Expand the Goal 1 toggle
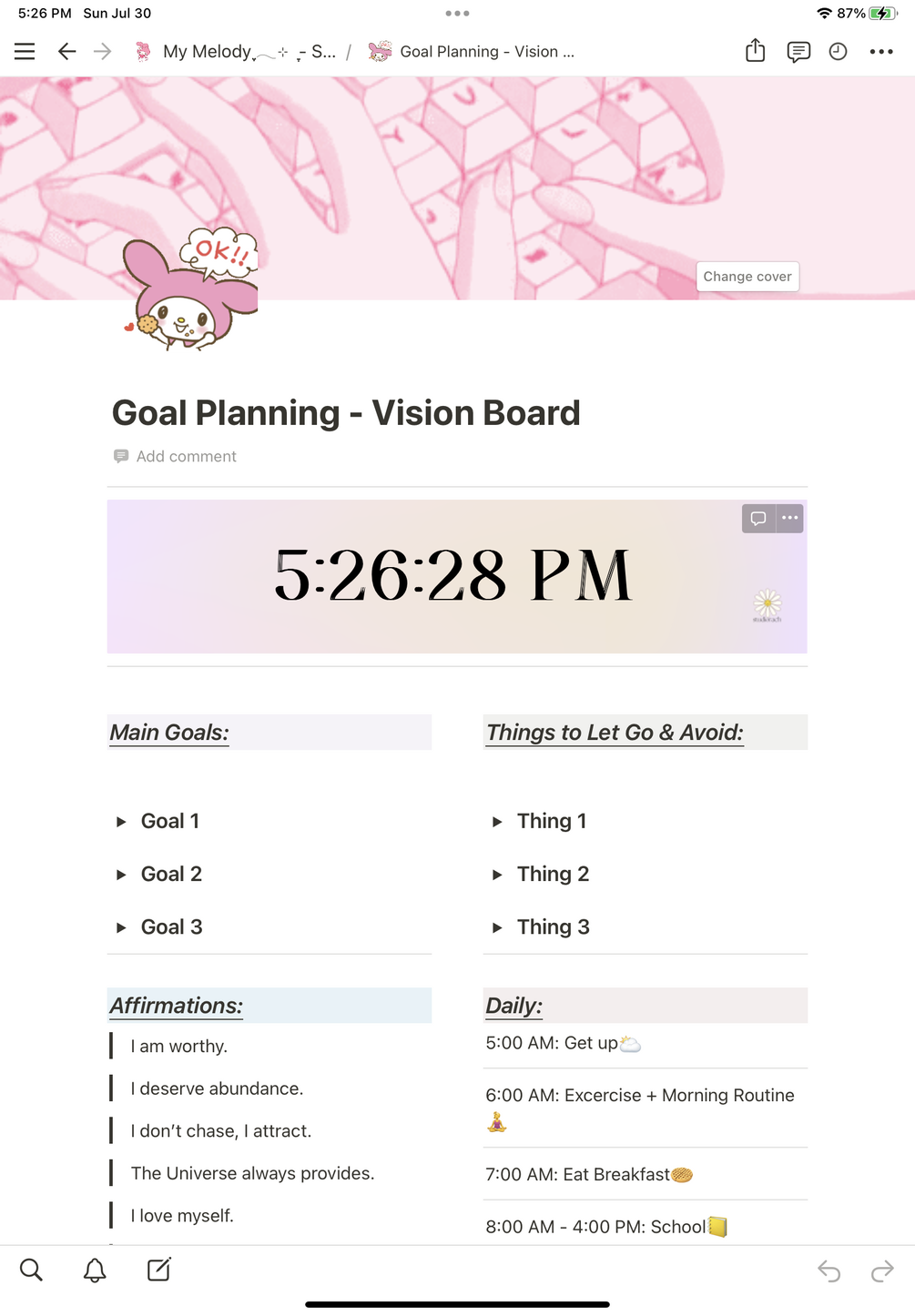The height and width of the screenshot is (1316, 915). 121,822
